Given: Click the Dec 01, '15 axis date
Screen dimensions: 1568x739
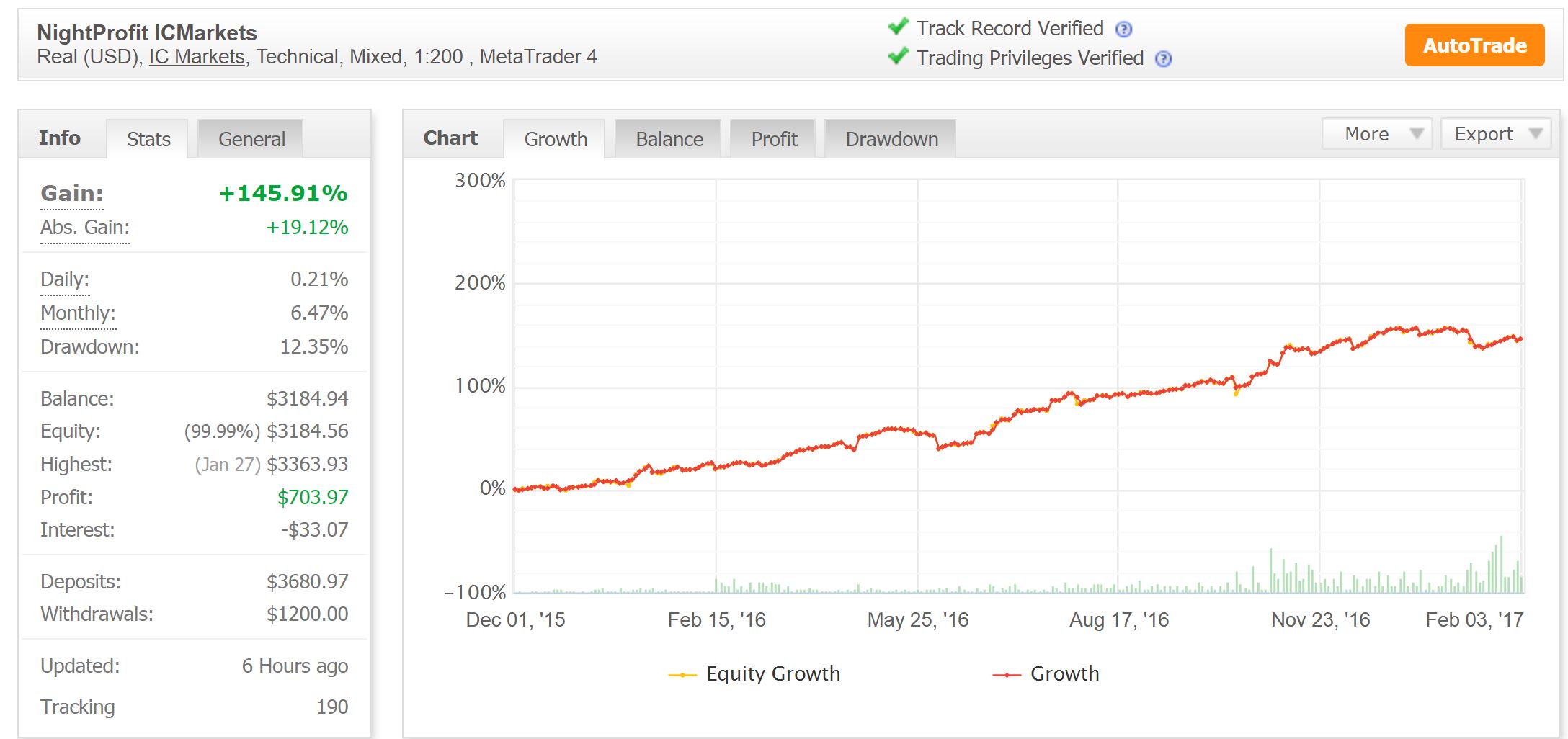Looking at the screenshot, I should [515, 620].
